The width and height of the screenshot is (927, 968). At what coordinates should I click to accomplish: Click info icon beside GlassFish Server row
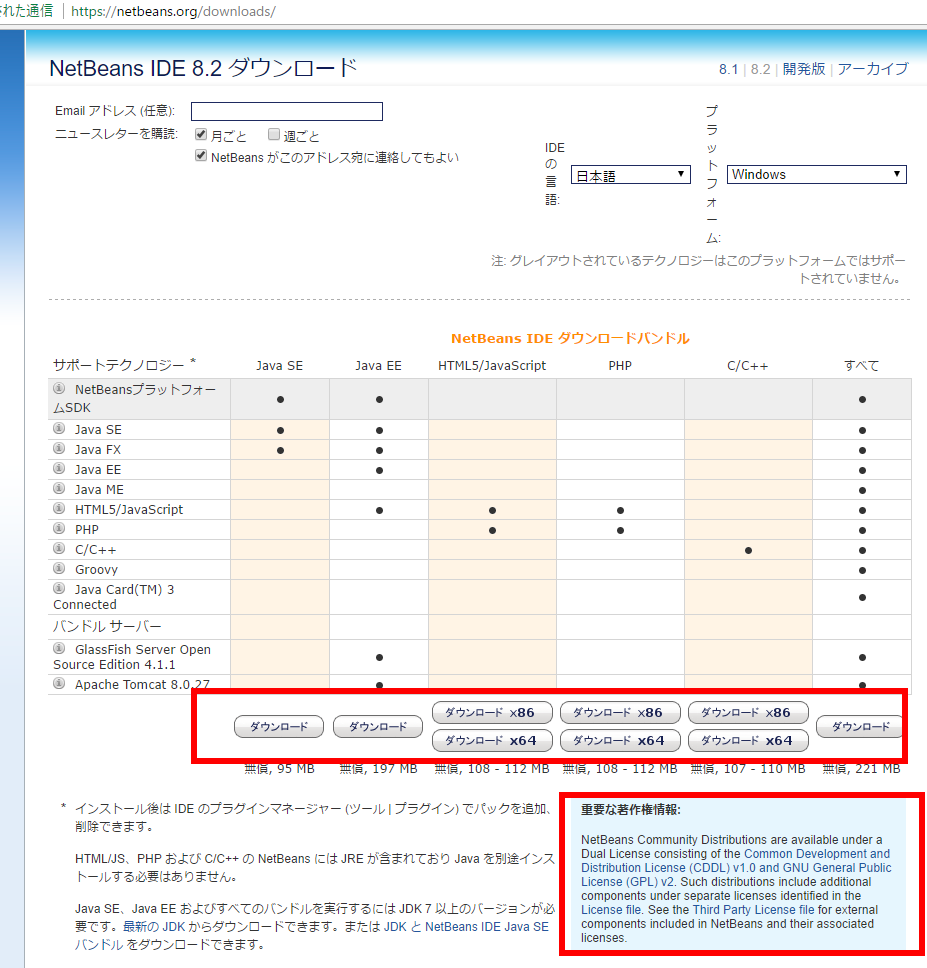[59, 648]
